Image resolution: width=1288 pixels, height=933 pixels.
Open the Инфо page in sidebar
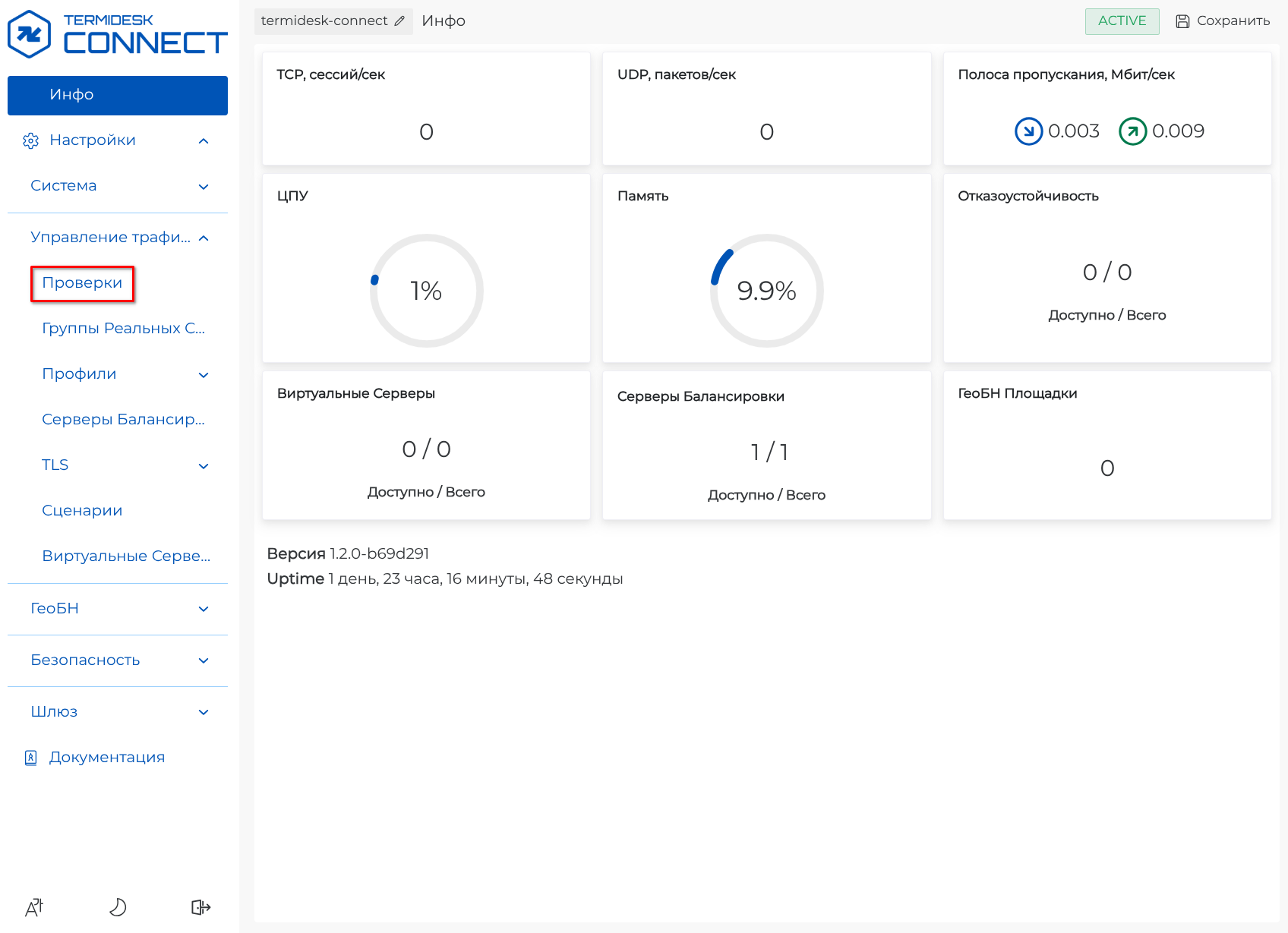click(x=118, y=96)
